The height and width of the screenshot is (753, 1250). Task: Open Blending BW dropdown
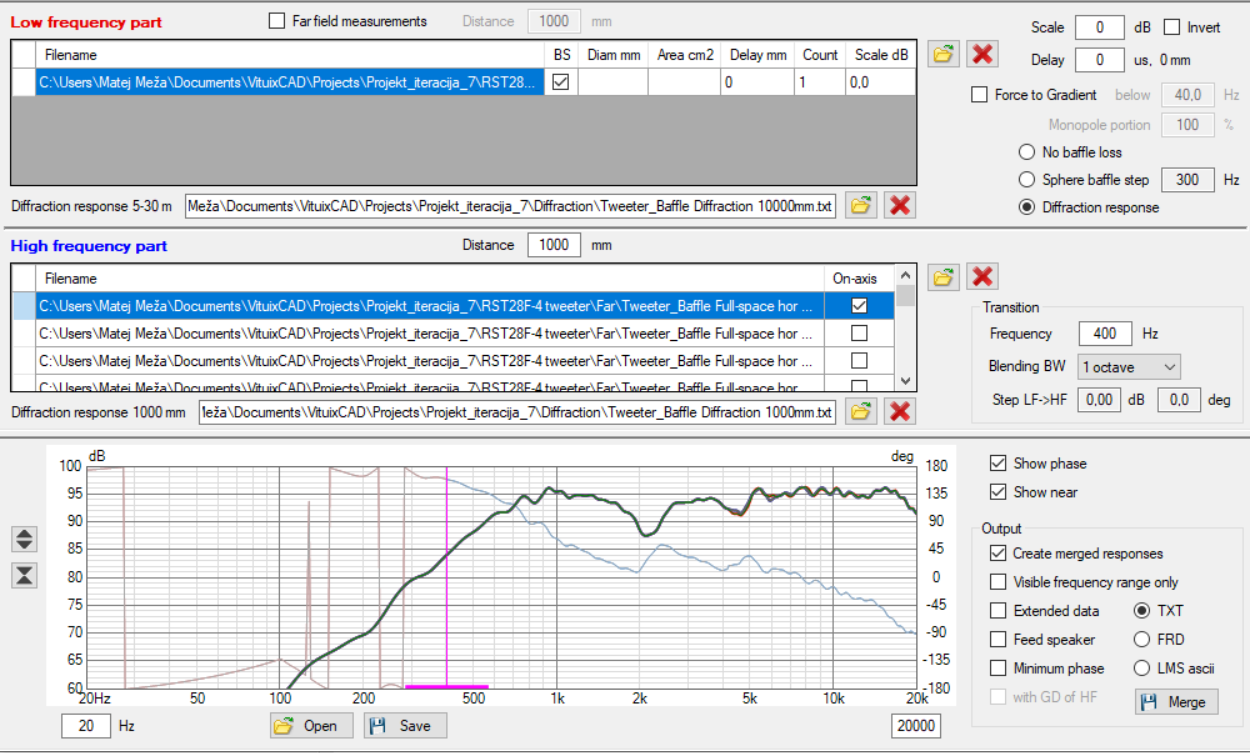(1128, 367)
